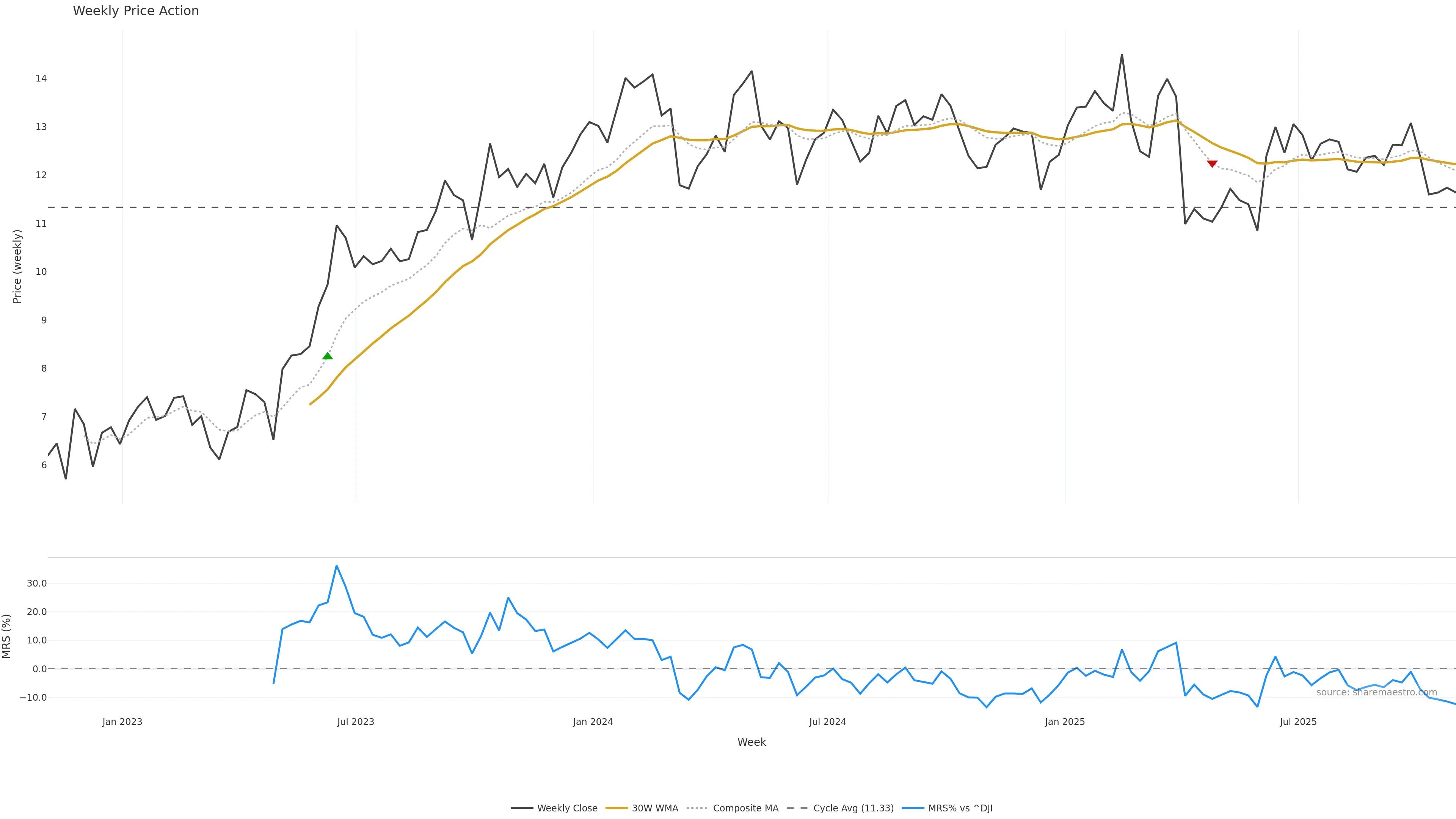
Task: Select the Jan 2024 x-axis tick label
Action: click(592, 722)
